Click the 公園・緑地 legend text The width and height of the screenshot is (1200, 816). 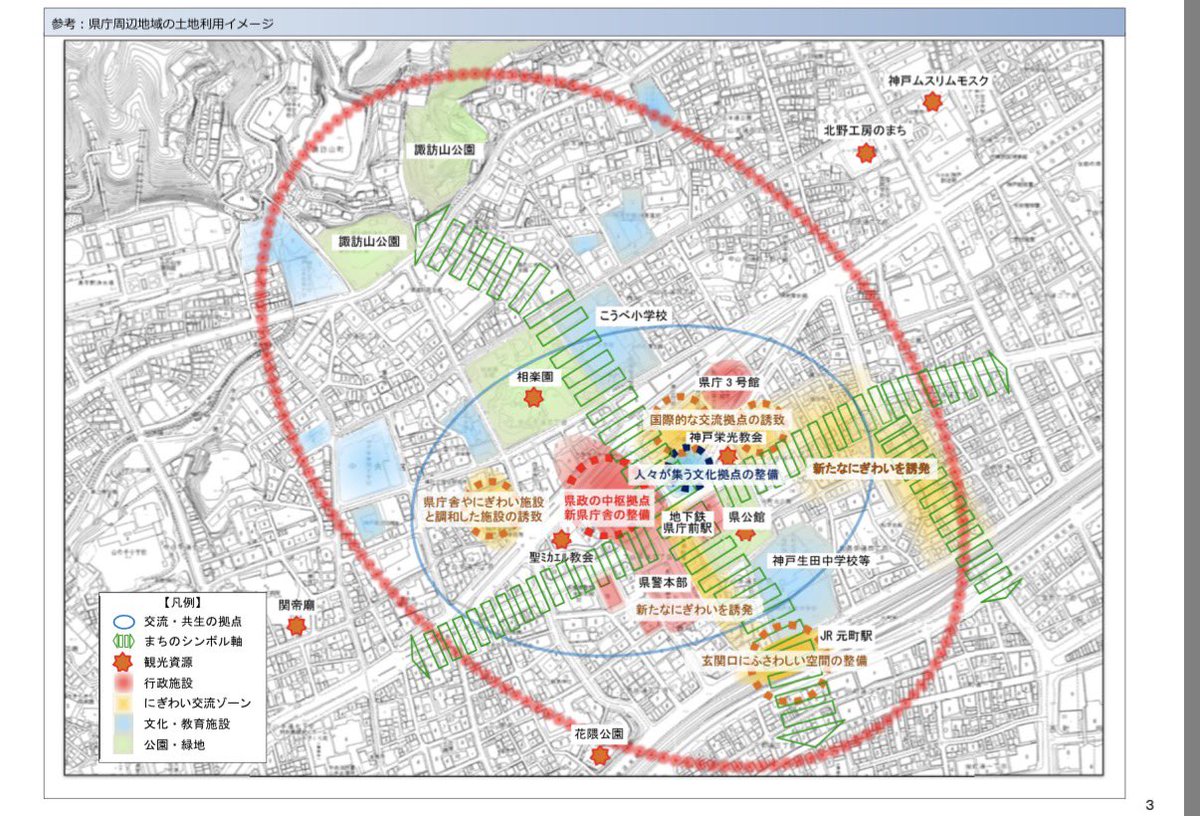pyautogui.click(x=173, y=744)
